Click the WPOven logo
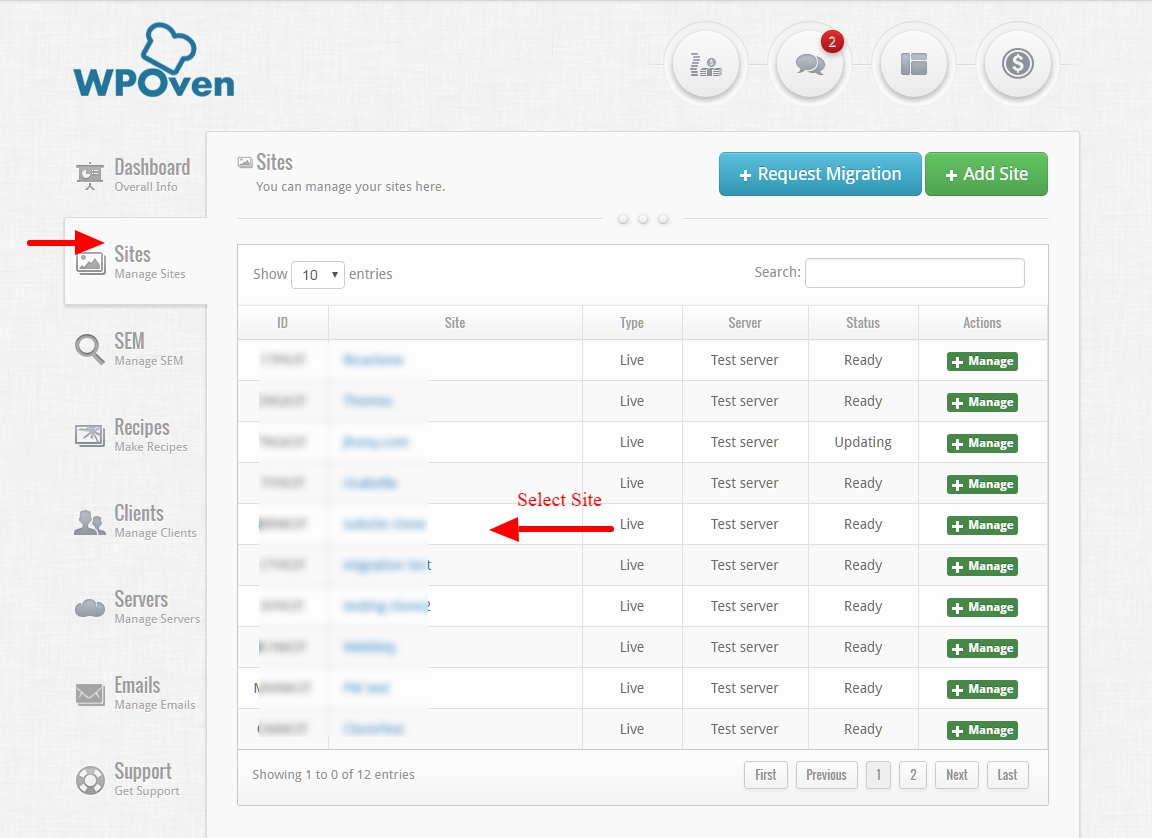This screenshot has height=838, width=1152. [154, 61]
